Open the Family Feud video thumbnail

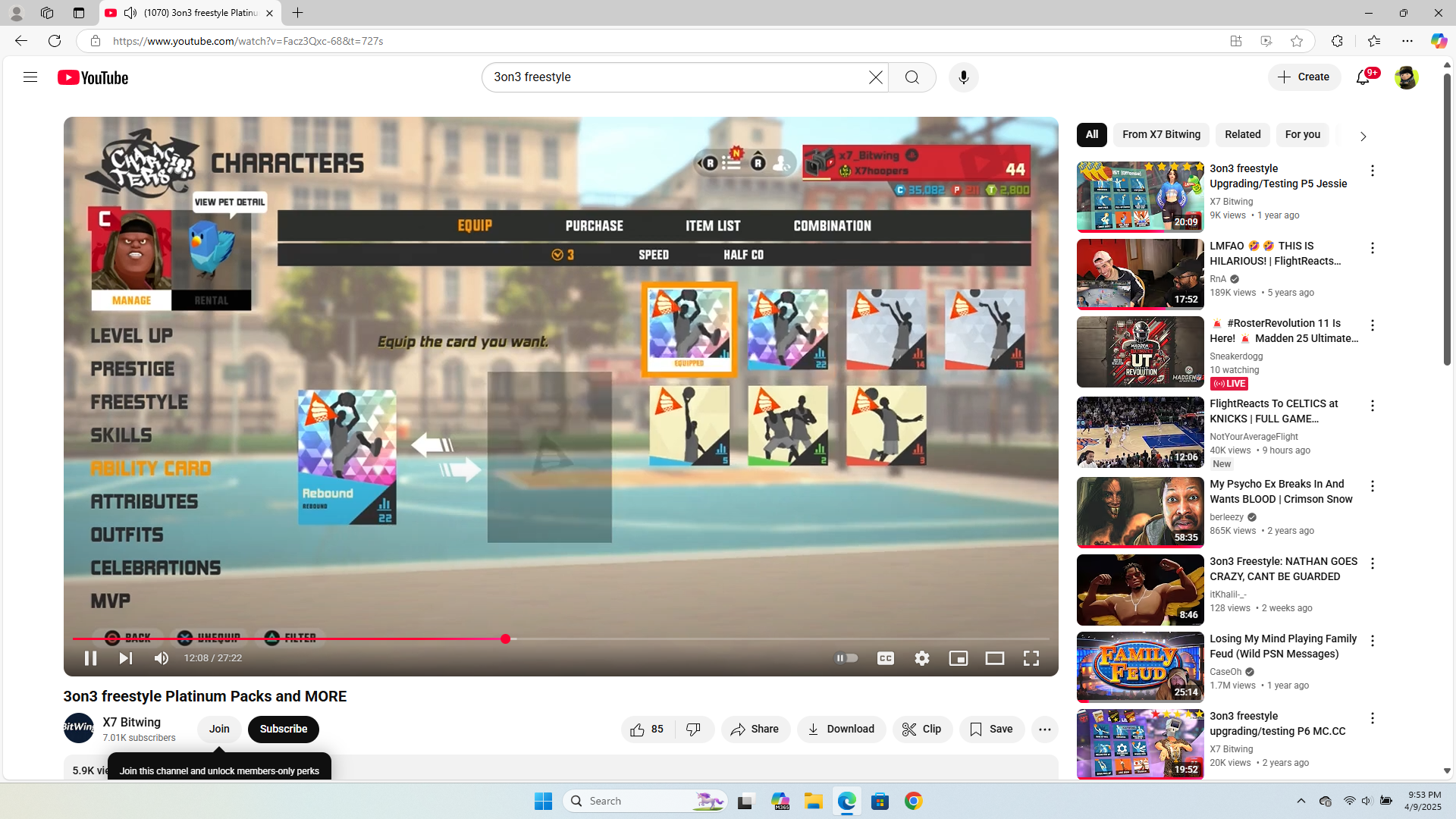(x=1141, y=667)
